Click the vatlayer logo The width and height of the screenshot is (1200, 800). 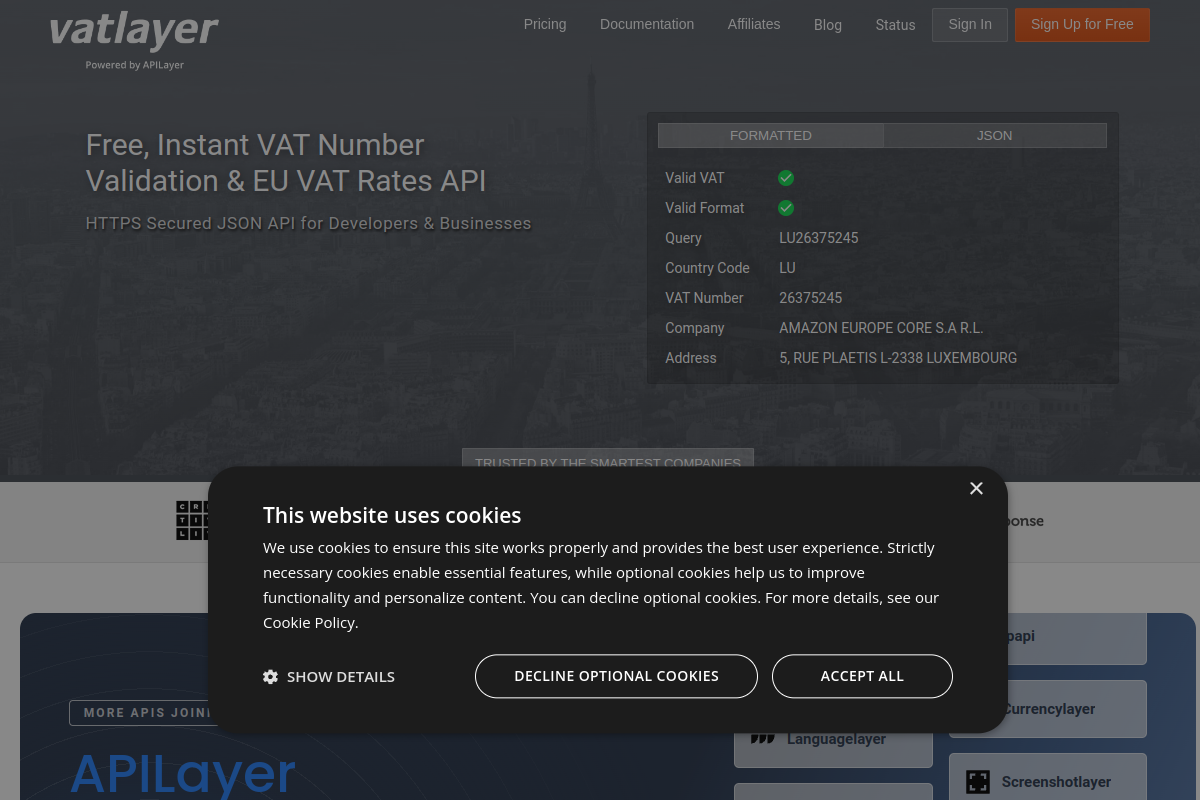click(x=134, y=31)
